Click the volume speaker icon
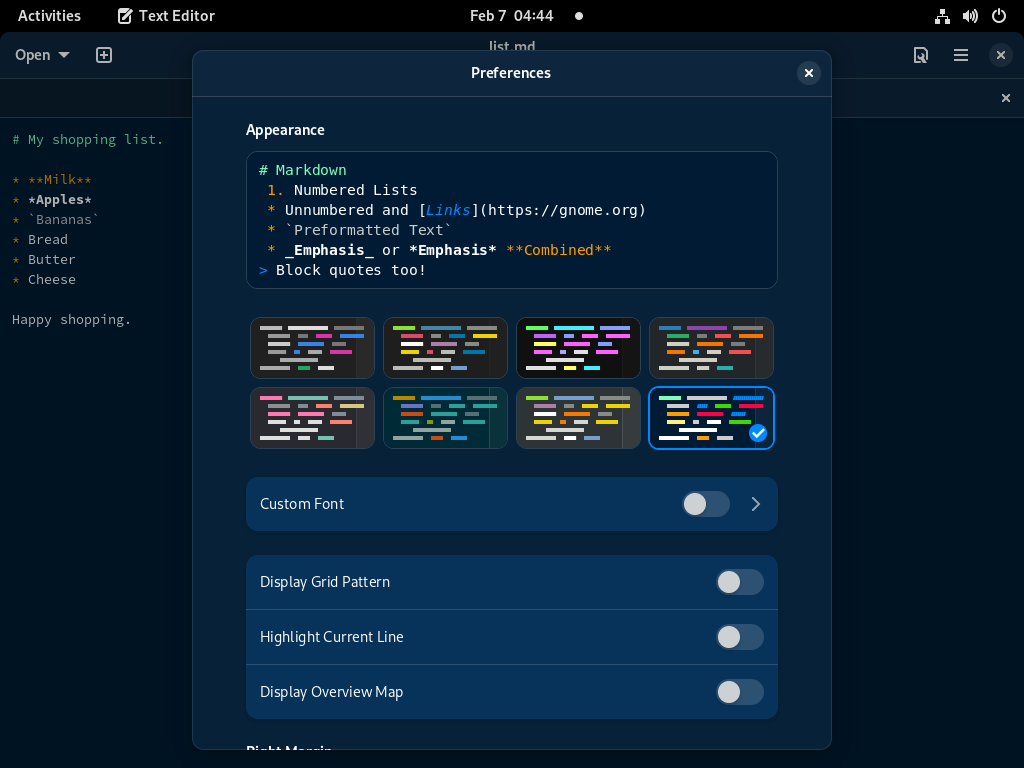The height and width of the screenshot is (768, 1024). (970, 16)
